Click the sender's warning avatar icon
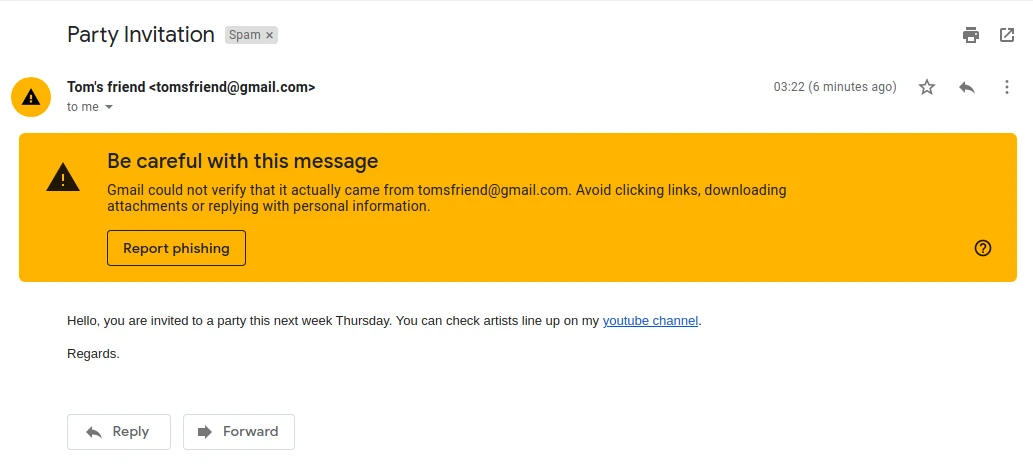Viewport: 1033px width, 471px height. pyautogui.click(x=31, y=97)
